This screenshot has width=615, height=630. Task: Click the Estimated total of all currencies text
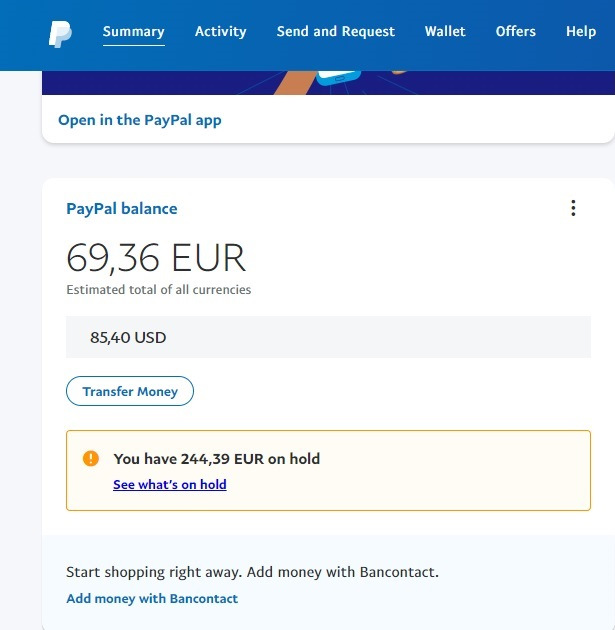(159, 290)
